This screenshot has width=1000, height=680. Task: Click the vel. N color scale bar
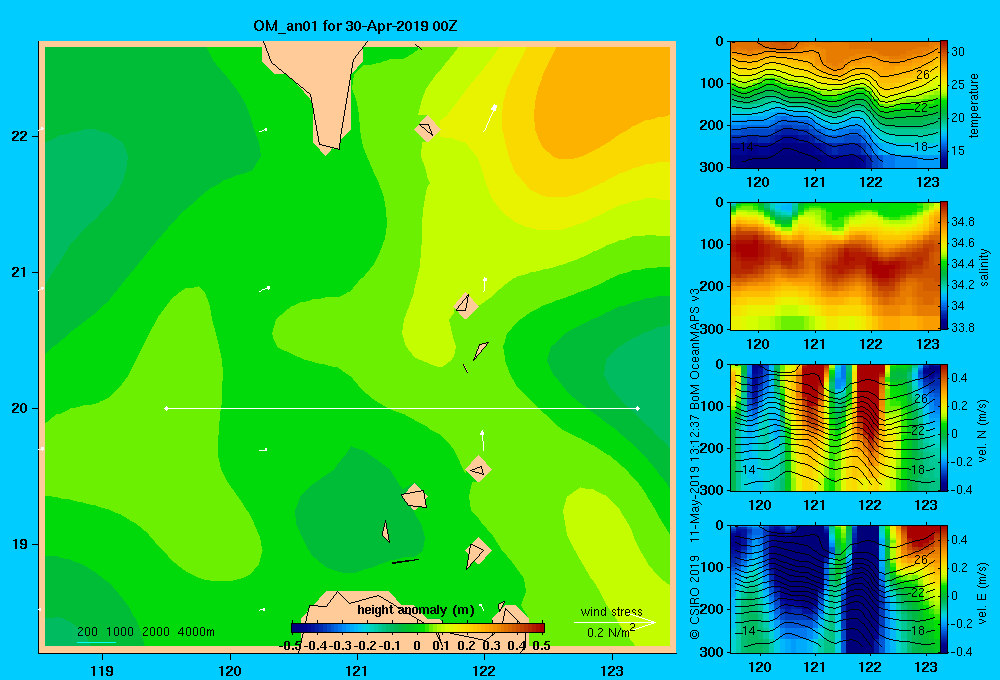(943, 427)
